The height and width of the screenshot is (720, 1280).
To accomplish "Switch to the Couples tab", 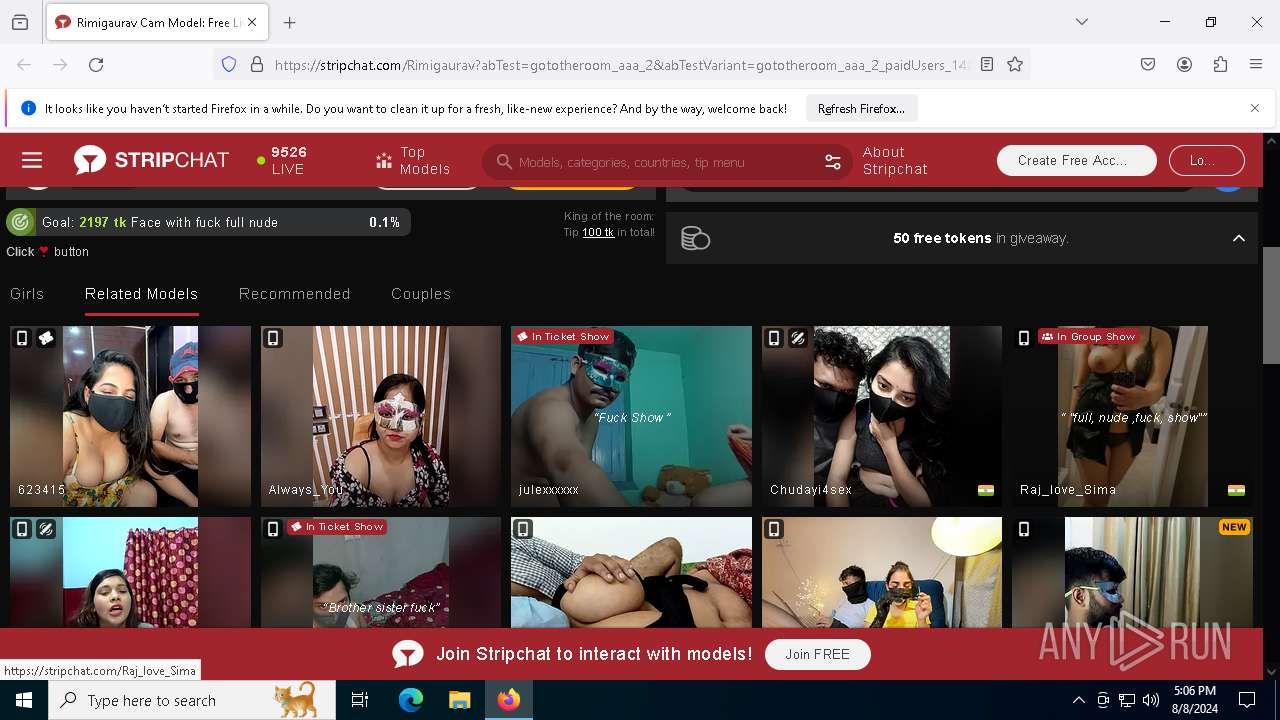I will (421, 294).
